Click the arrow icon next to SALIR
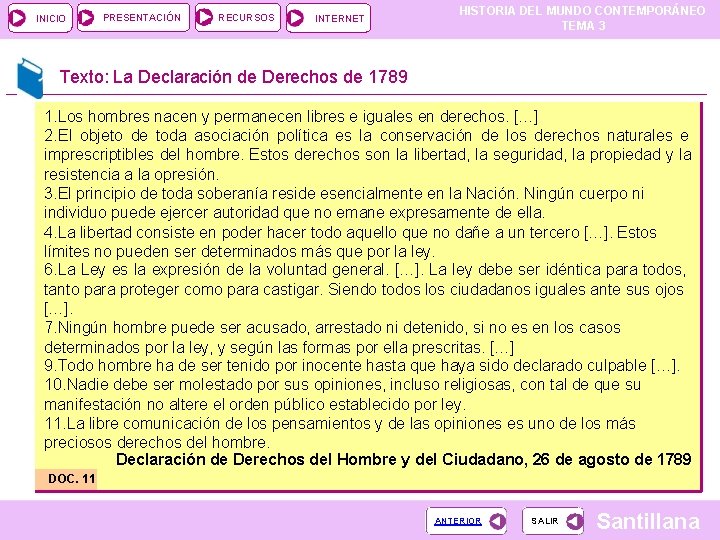This screenshot has width=720, height=540. click(574, 521)
